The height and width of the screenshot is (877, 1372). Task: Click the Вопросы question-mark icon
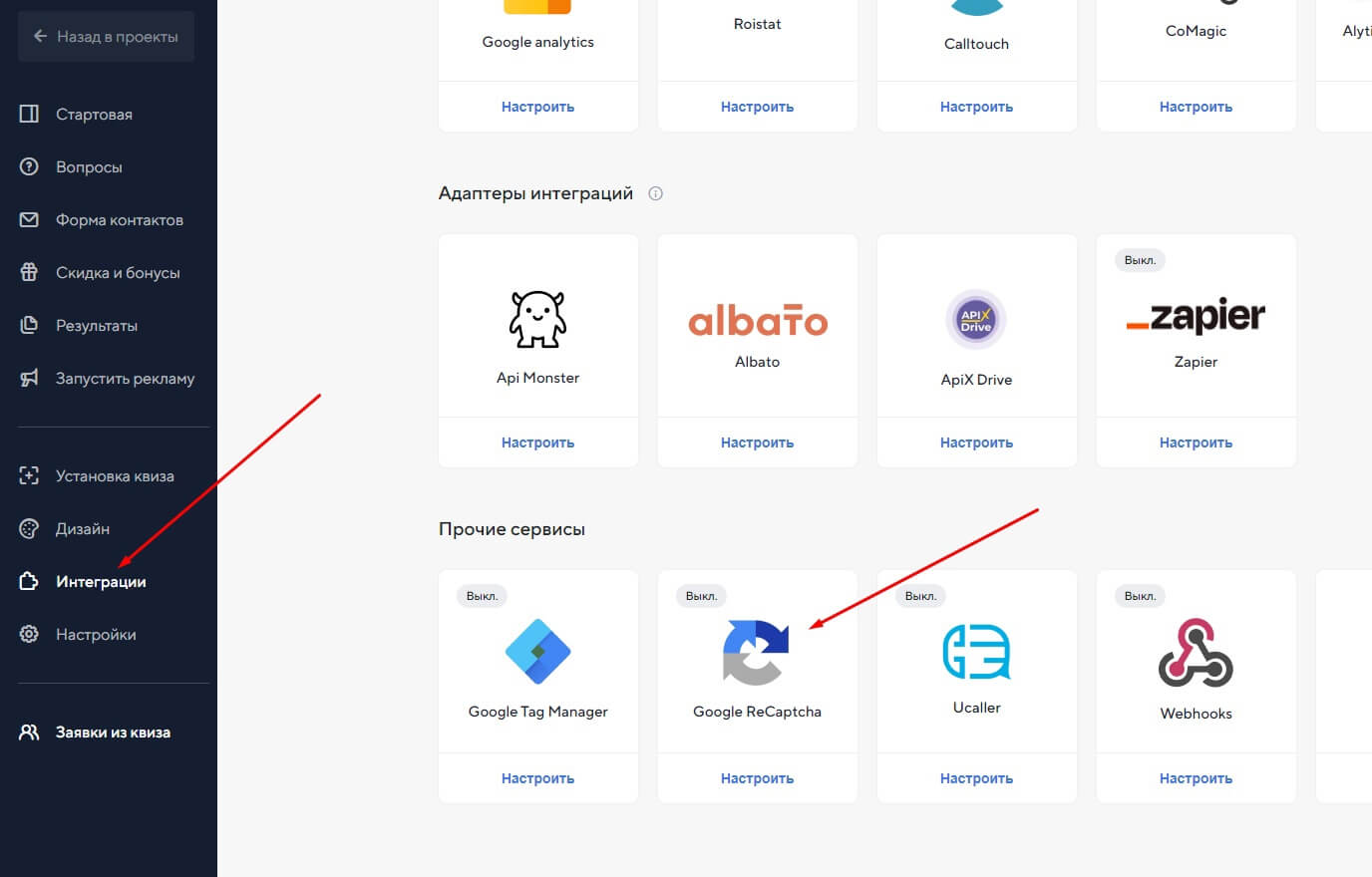pos(29,166)
